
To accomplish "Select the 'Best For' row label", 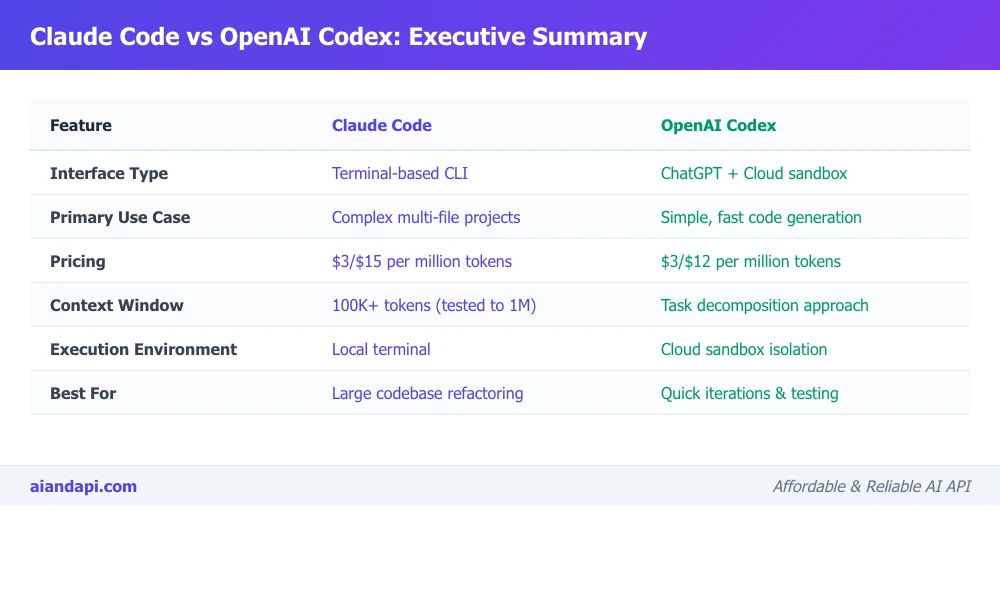I will pos(83,393).
